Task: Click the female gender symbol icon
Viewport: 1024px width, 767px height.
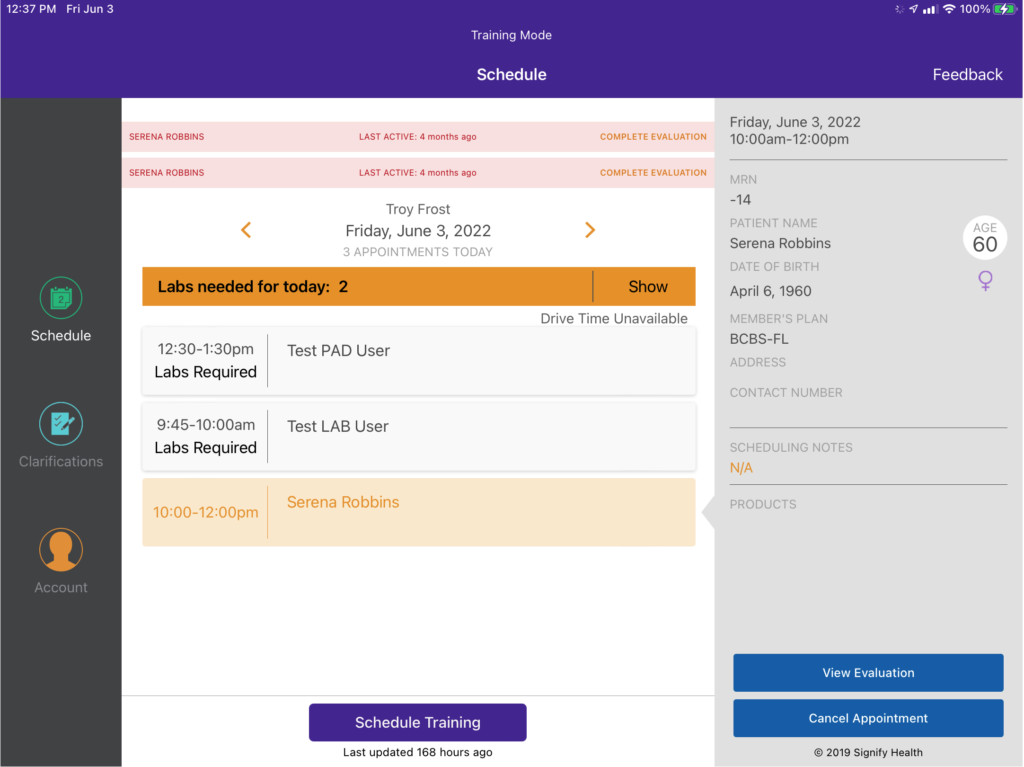Action: 985,282
